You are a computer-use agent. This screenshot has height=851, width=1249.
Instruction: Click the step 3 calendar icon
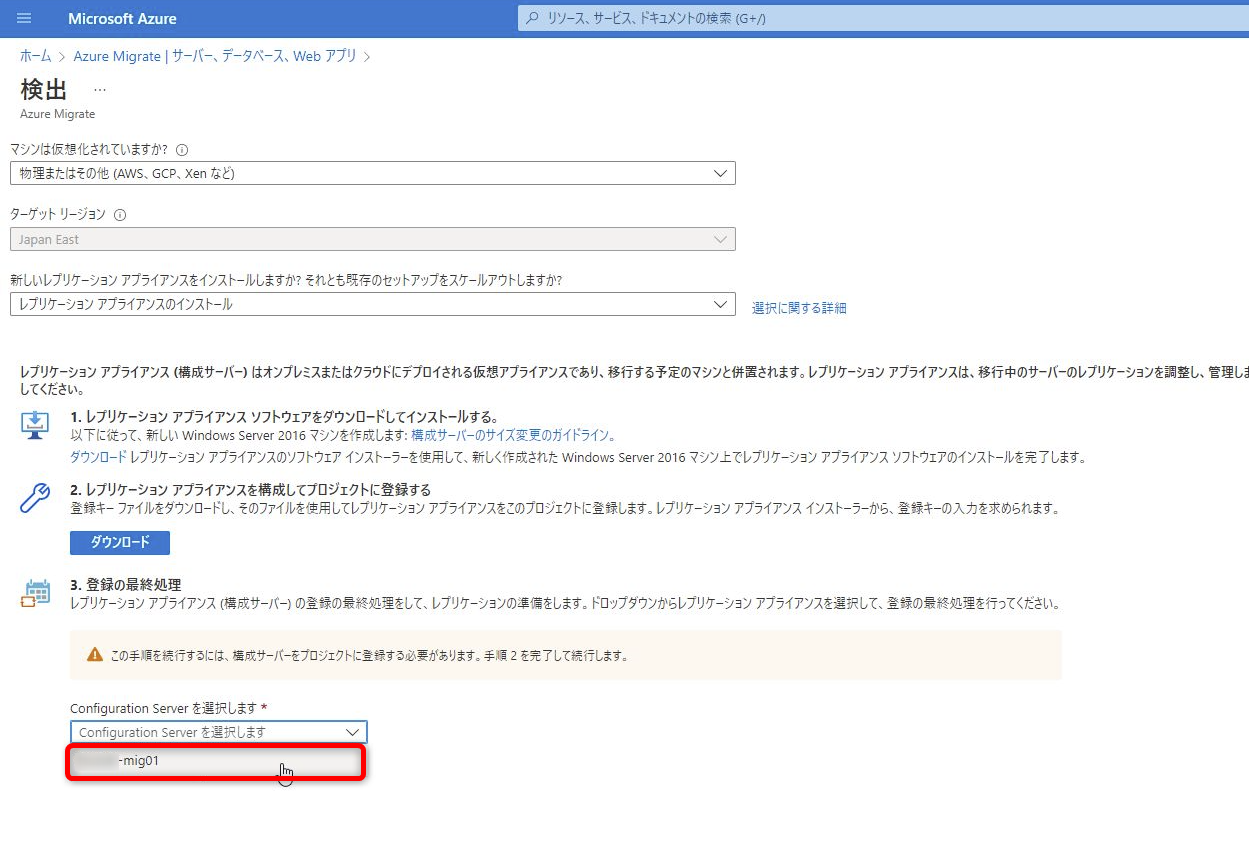click(35, 592)
